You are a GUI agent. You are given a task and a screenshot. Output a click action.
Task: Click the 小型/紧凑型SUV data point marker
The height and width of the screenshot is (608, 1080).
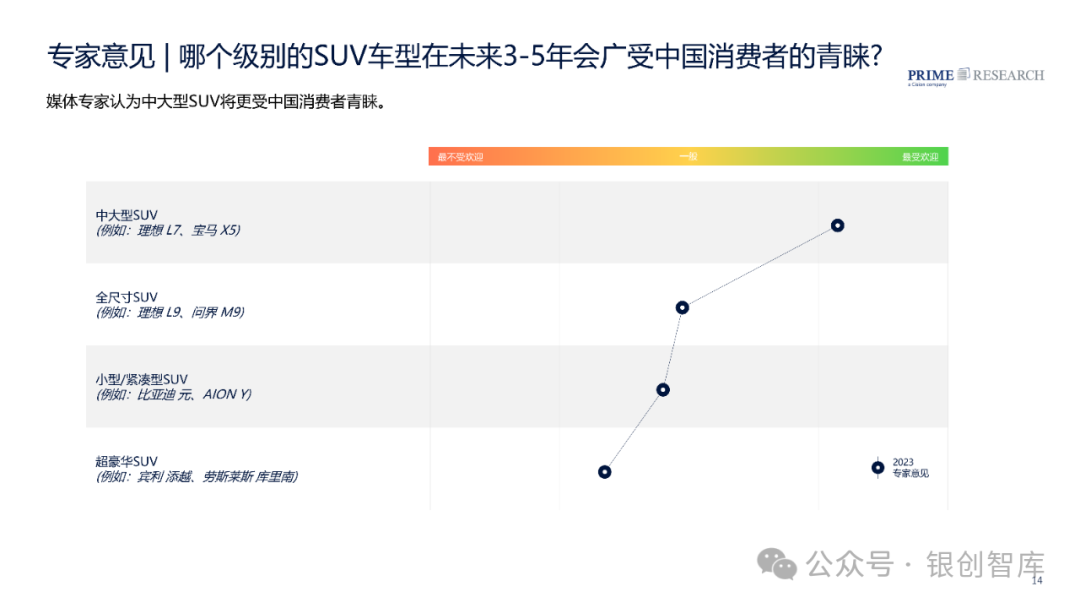point(663,390)
